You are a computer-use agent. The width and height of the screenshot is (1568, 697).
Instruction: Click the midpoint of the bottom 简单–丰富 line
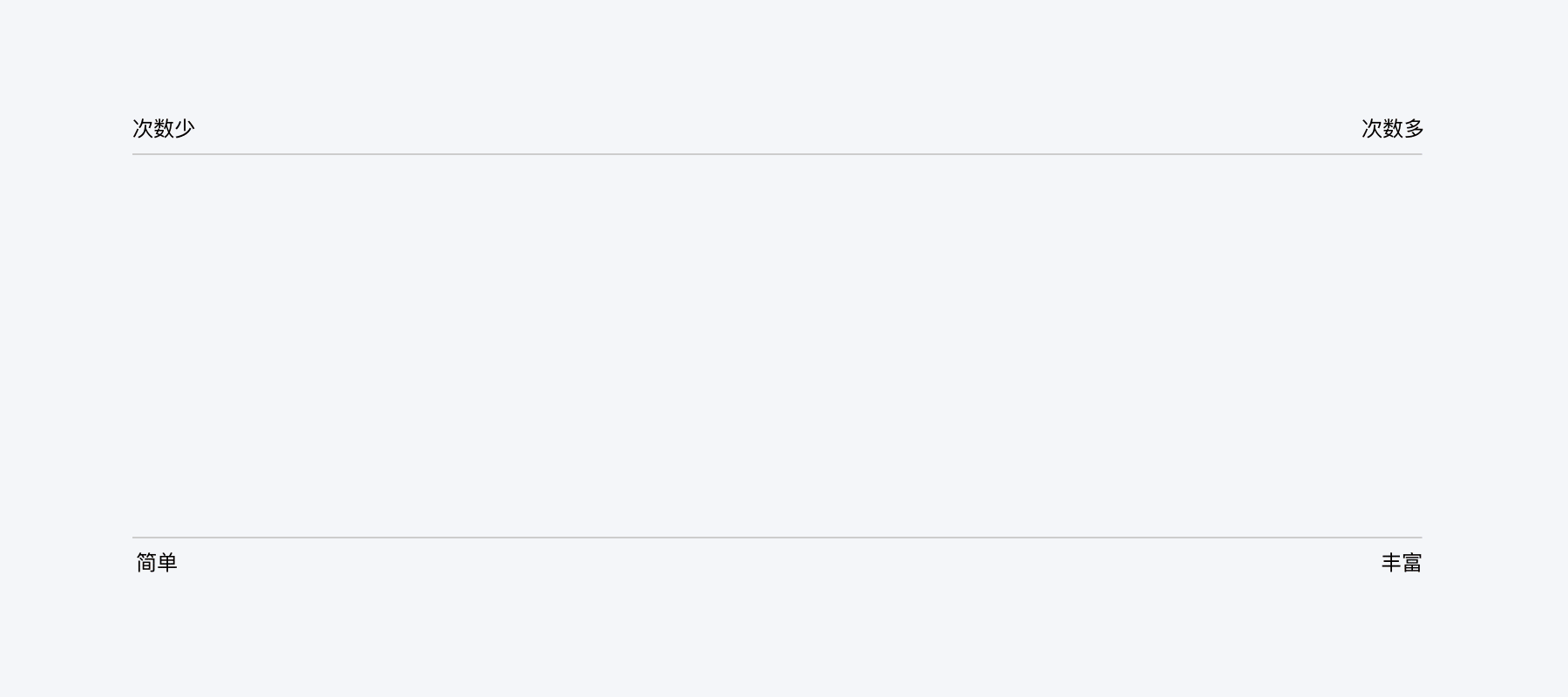(777, 538)
